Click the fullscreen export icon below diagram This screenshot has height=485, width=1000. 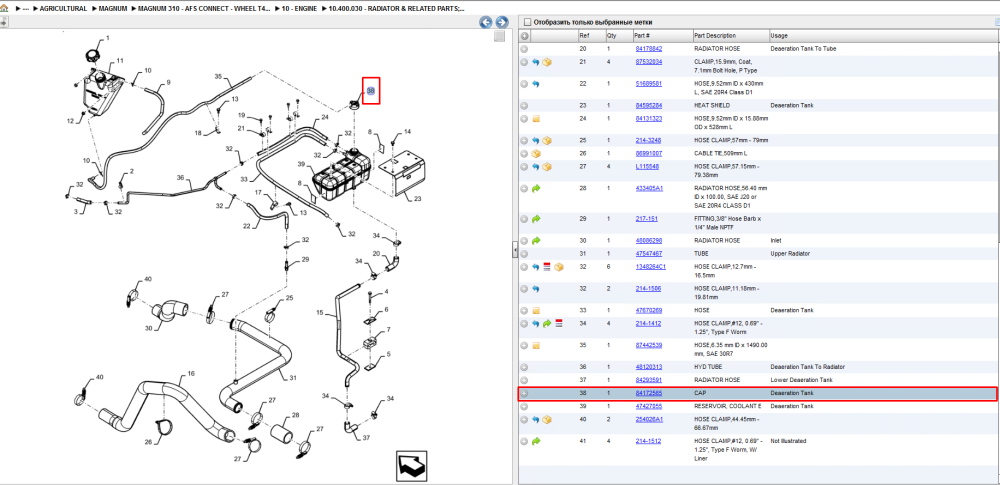(411, 466)
